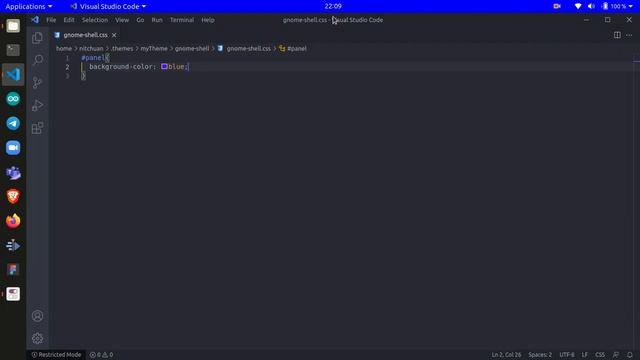This screenshot has height=360, width=640.
Task: Open the Go menu
Action: click(x=140, y=20)
